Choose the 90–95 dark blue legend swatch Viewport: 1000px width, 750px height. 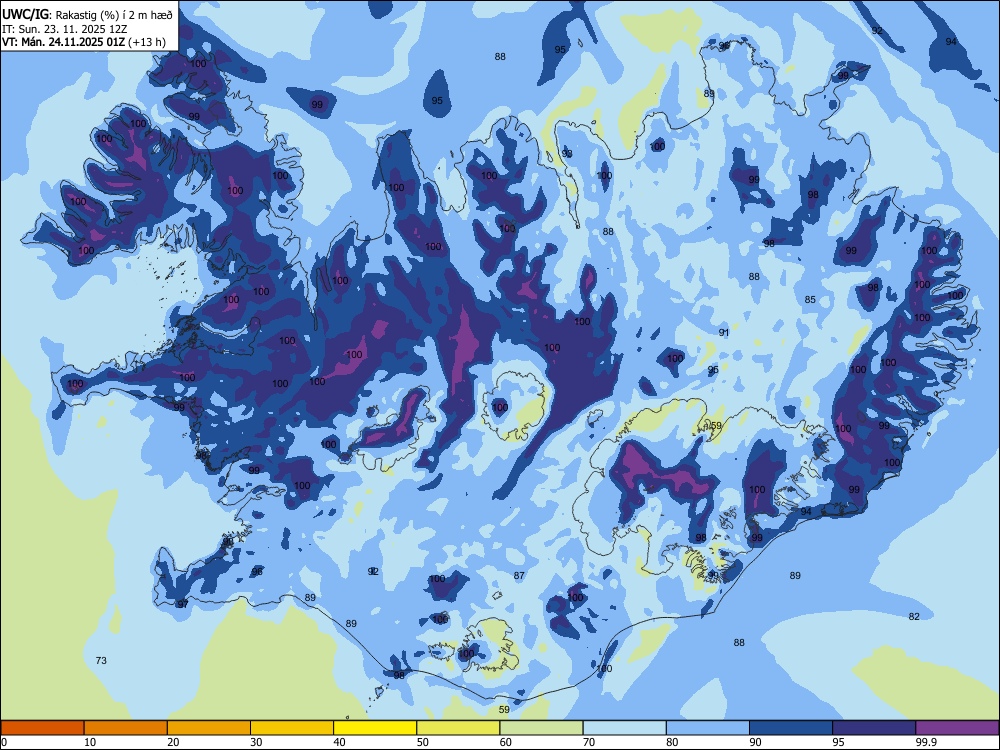[791, 728]
